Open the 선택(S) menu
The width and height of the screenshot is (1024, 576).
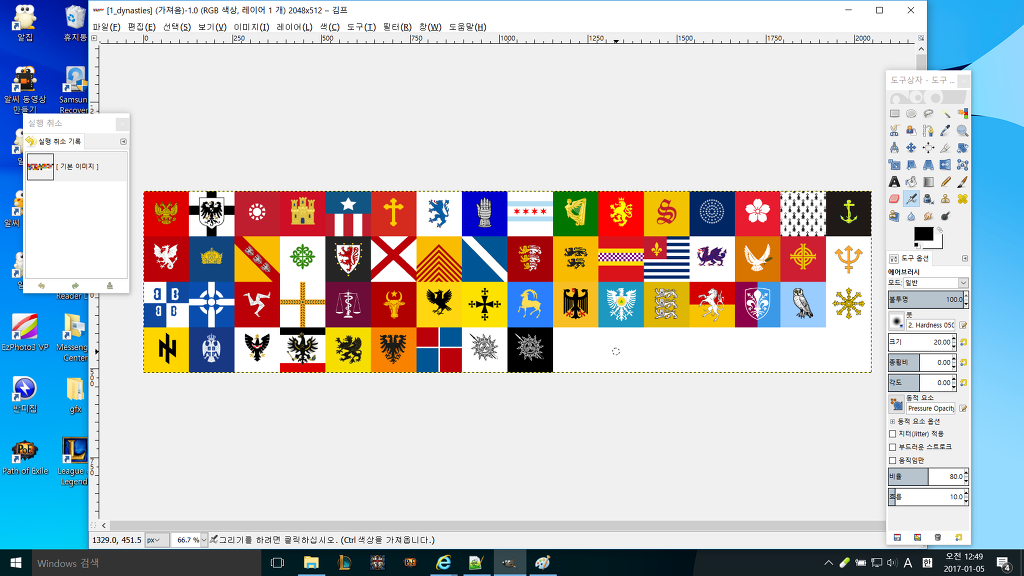[176, 27]
